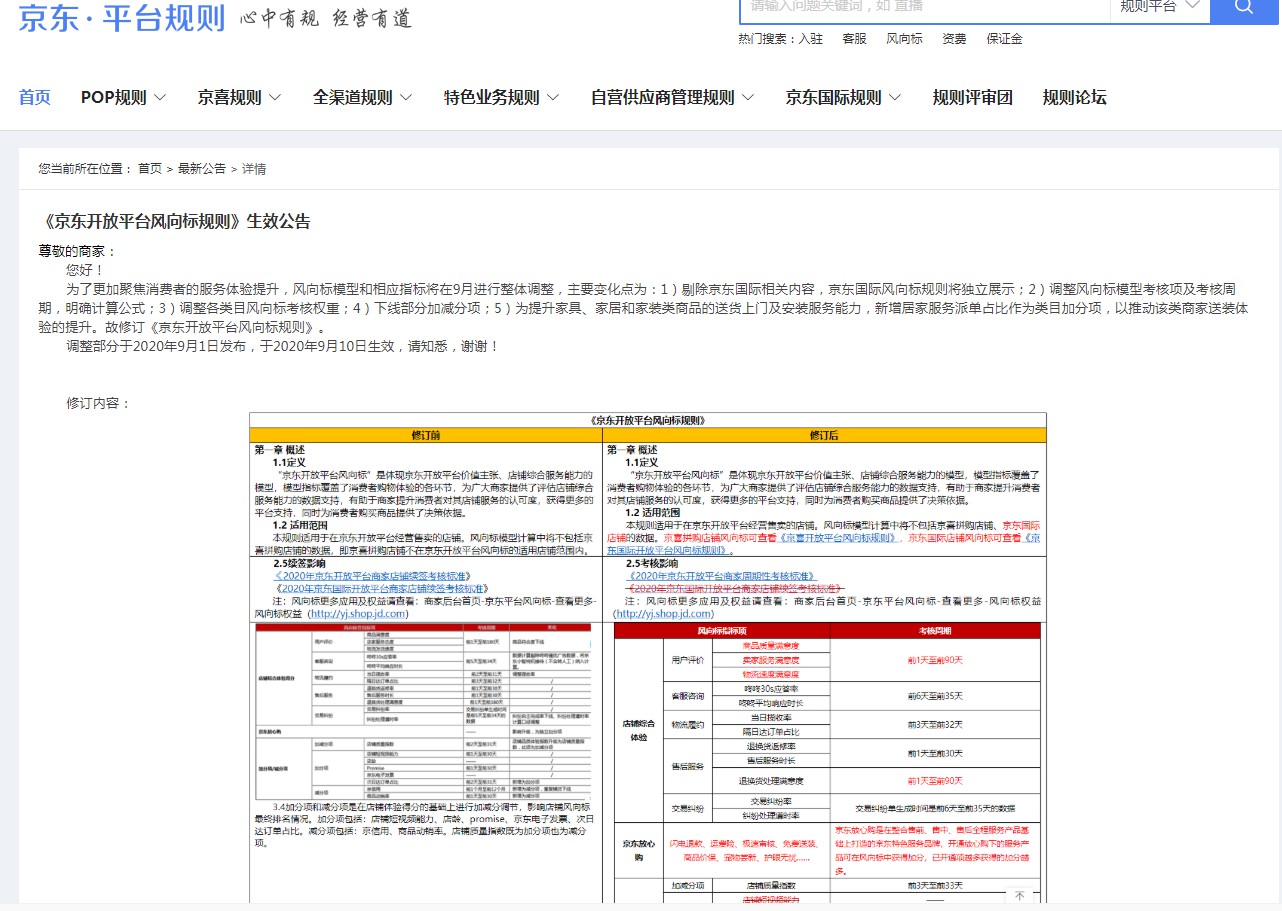Open the 规则评审团 nav item
This screenshot has width=1282, height=911.
coord(973,97)
